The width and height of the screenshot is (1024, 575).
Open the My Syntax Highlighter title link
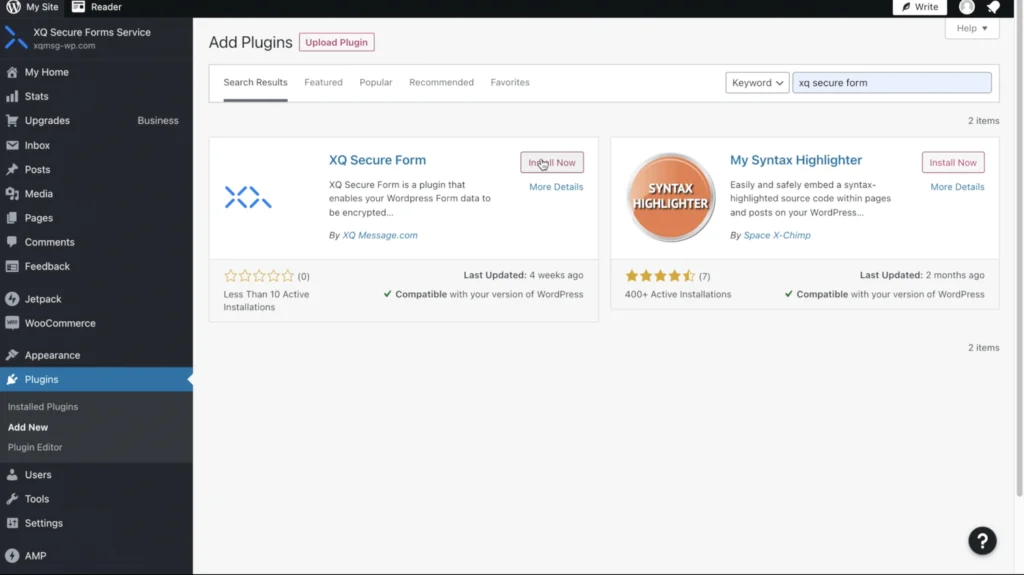(x=796, y=160)
